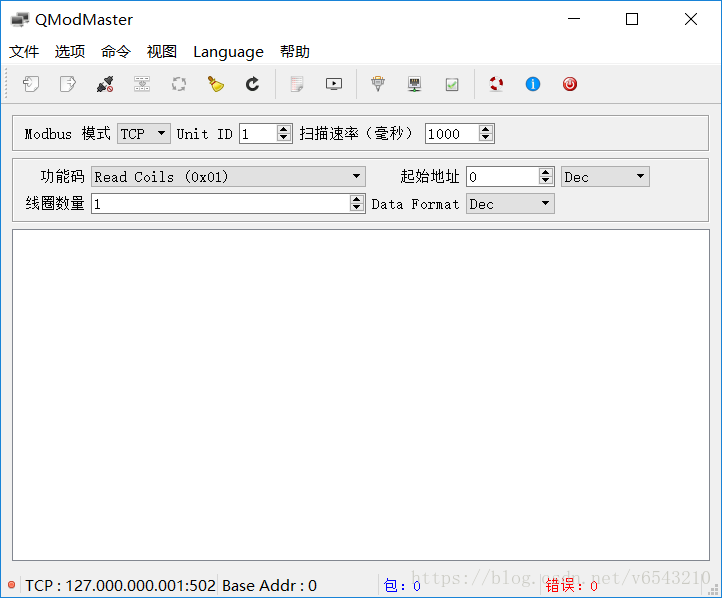Click the Load Session toolbar icon
722x598 pixels.
[x=31, y=84]
